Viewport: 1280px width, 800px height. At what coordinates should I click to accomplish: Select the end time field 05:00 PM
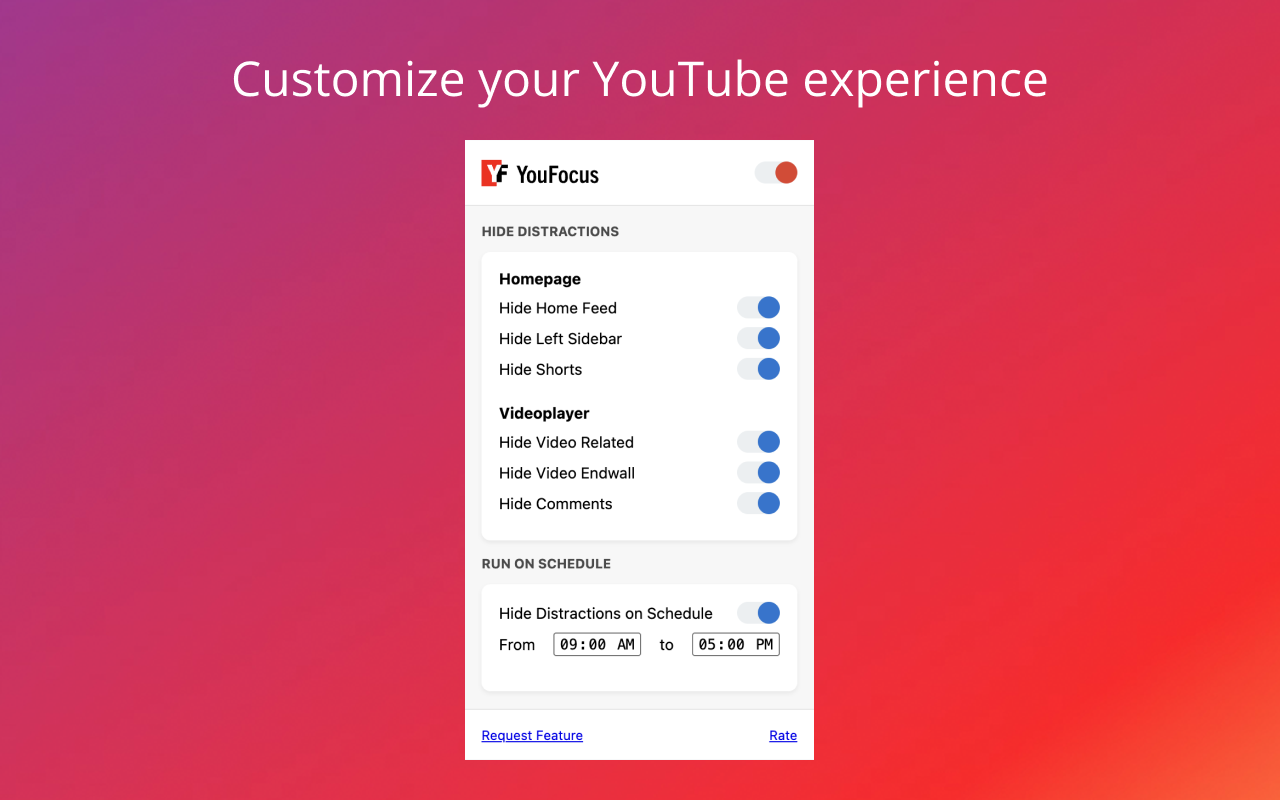[x=736, y=645]
